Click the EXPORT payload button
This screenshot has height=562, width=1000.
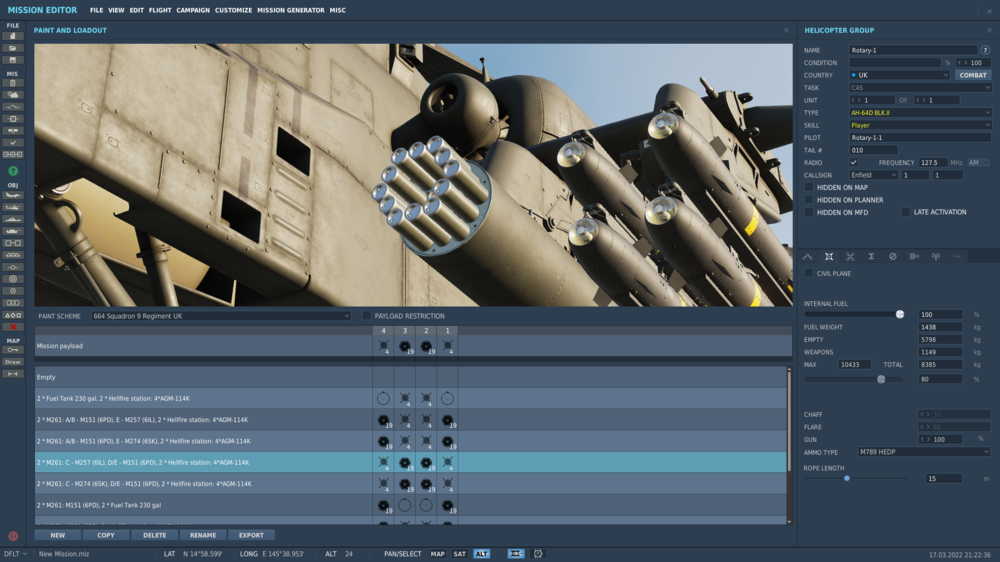[x=251, y=535]
